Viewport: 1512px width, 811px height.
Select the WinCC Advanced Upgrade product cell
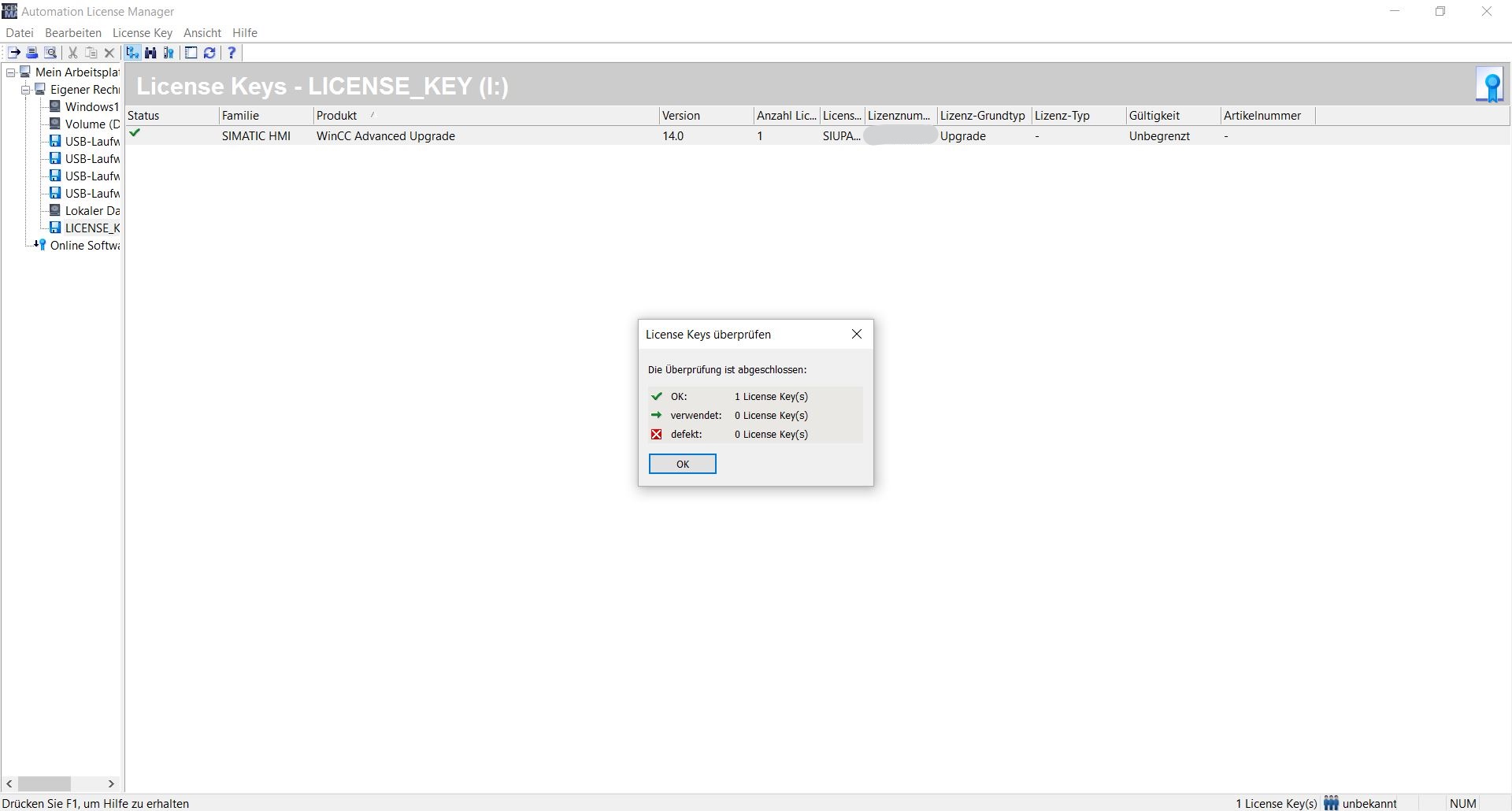click(x=386, y=136)
